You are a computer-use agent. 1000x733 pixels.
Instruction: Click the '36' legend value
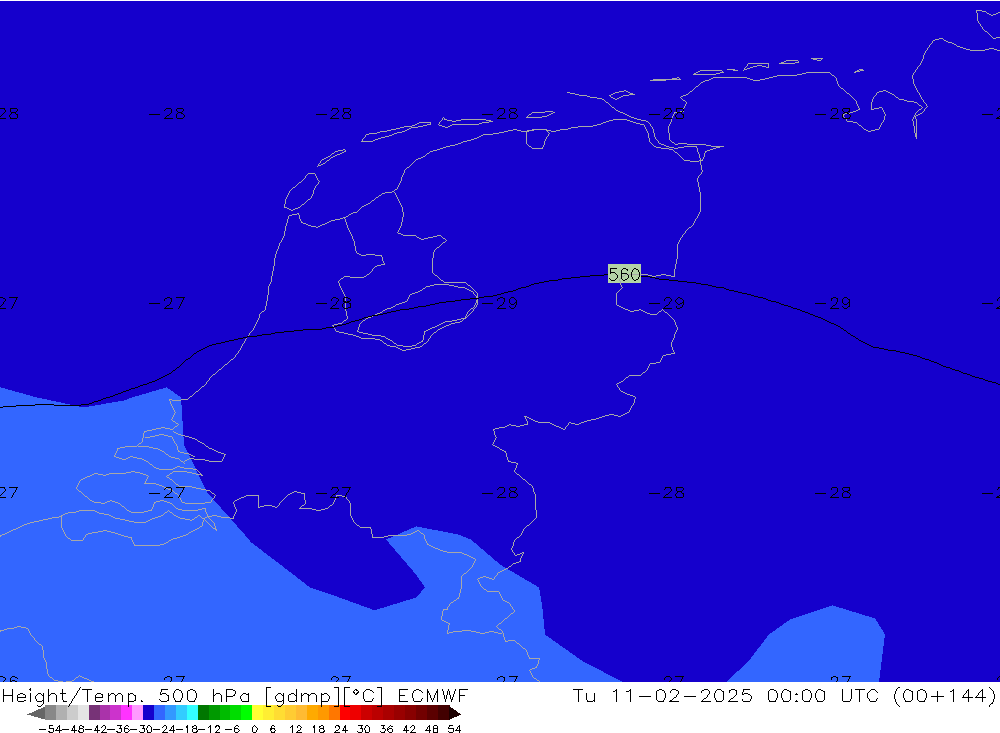(386, 729)
